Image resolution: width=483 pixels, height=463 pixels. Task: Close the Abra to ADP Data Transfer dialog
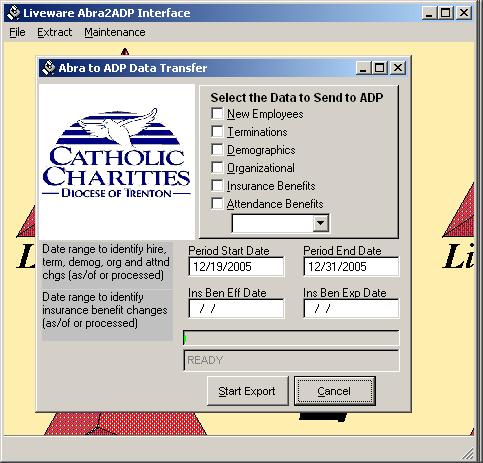(398, 68)
